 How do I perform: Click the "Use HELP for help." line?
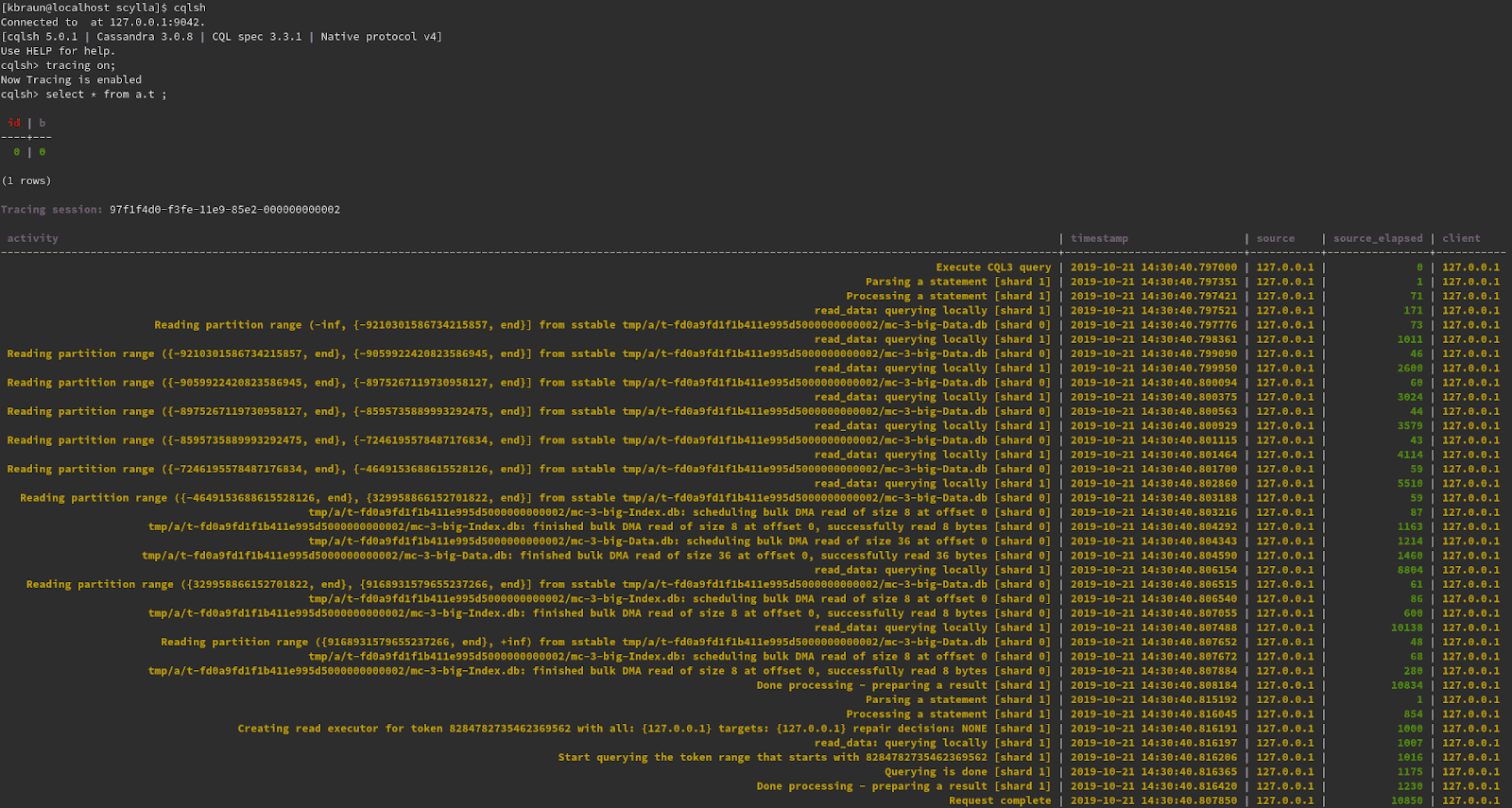[58, 51]
